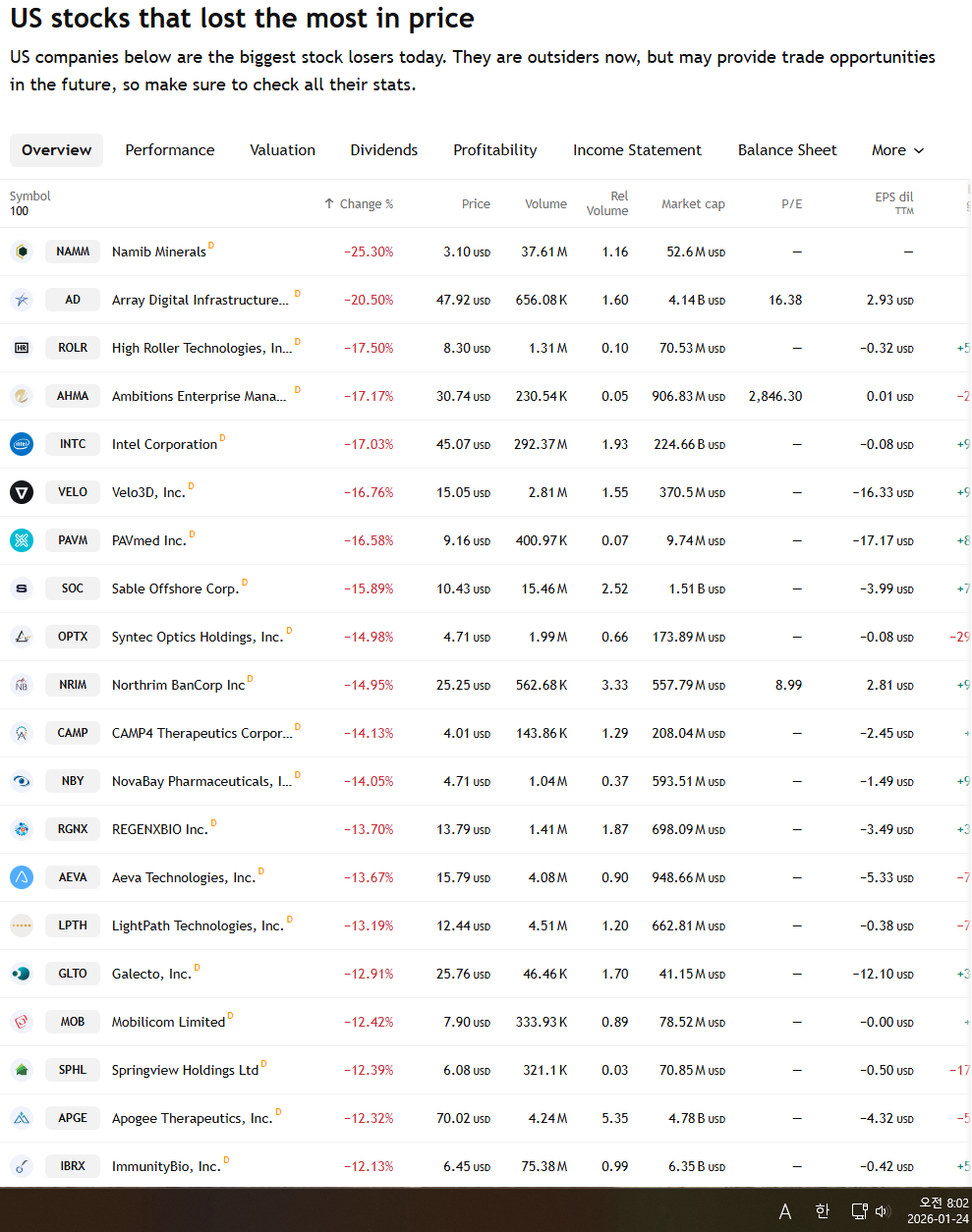
Task: Click the INTC ticker symbol button
Action: point(73,444)
